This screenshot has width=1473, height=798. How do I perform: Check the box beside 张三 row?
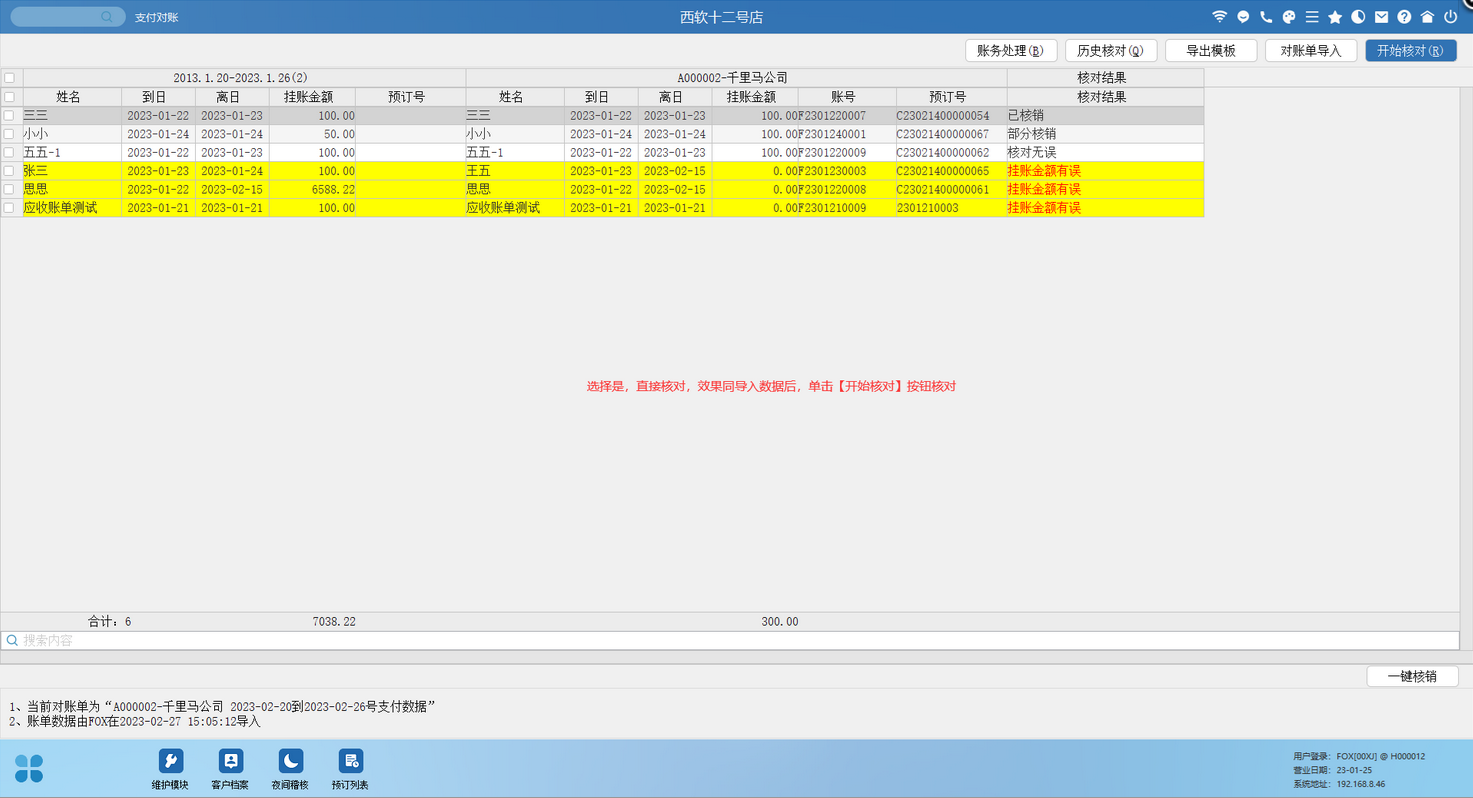10,171
